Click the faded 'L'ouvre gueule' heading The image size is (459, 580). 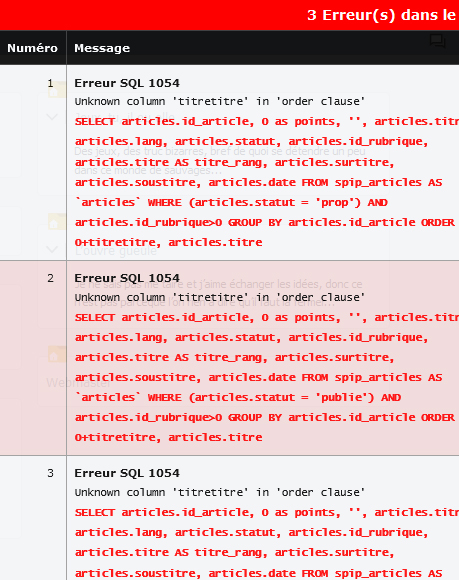[116, 251]
